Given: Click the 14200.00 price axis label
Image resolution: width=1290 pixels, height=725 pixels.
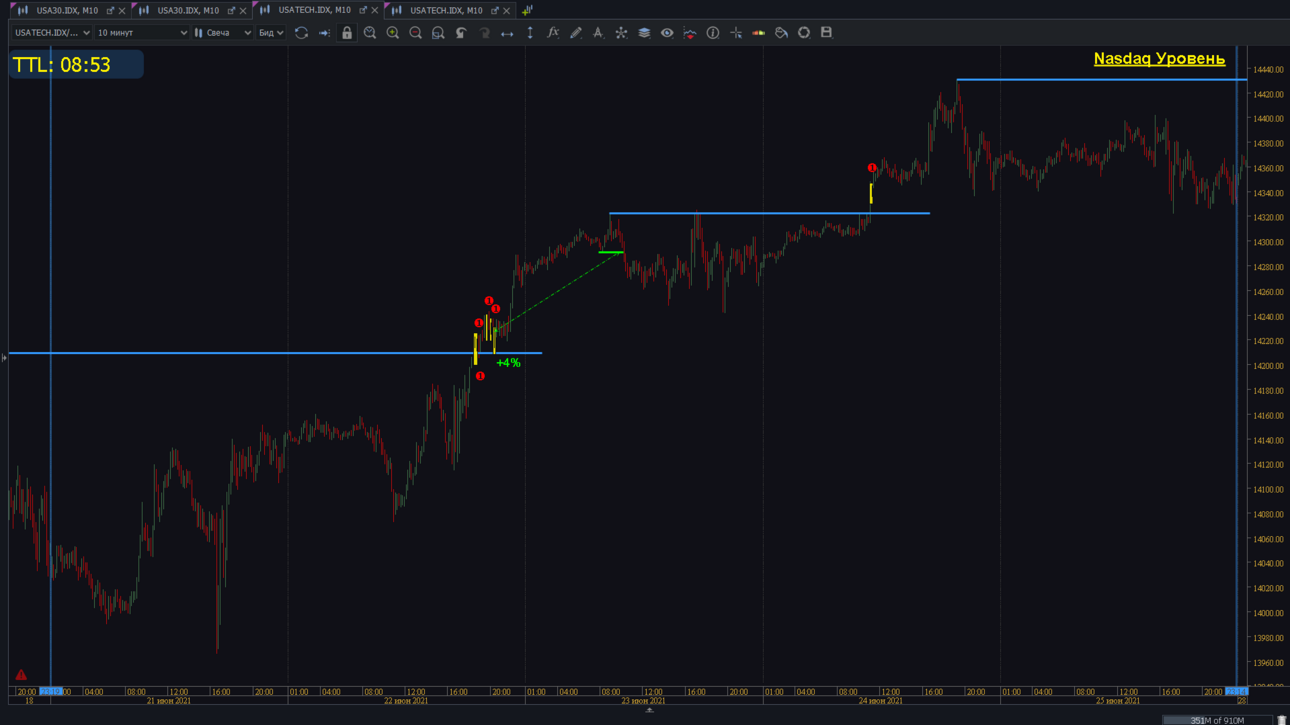Looking at the screenshot, I should 1268,366.
